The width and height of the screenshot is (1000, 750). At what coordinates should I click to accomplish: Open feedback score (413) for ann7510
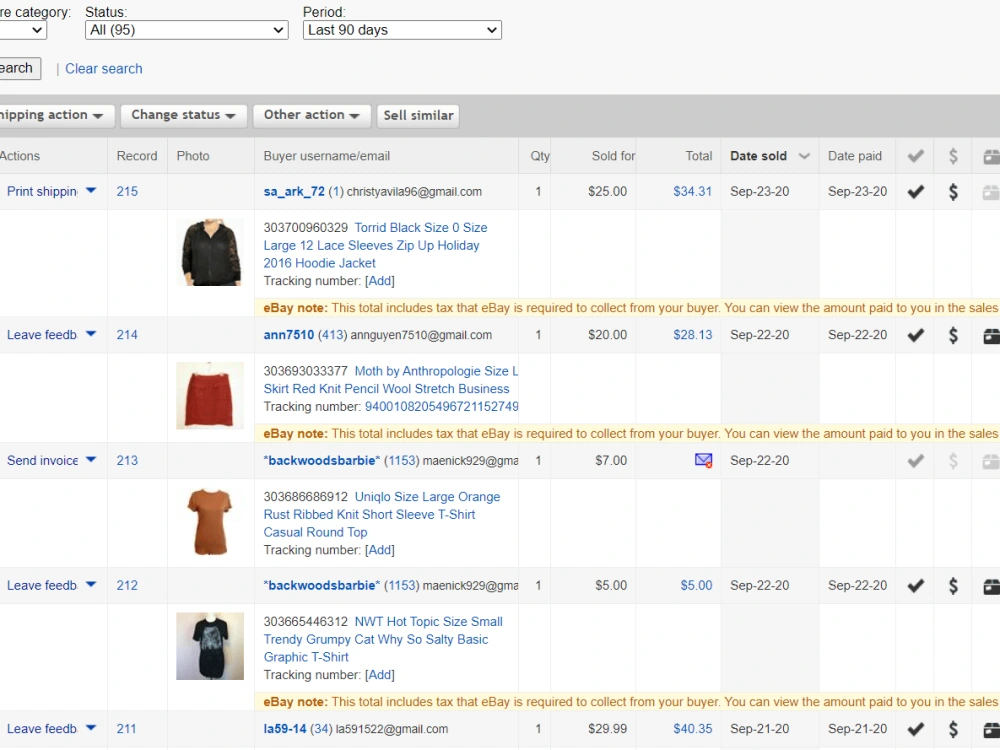tap(332, 335)
